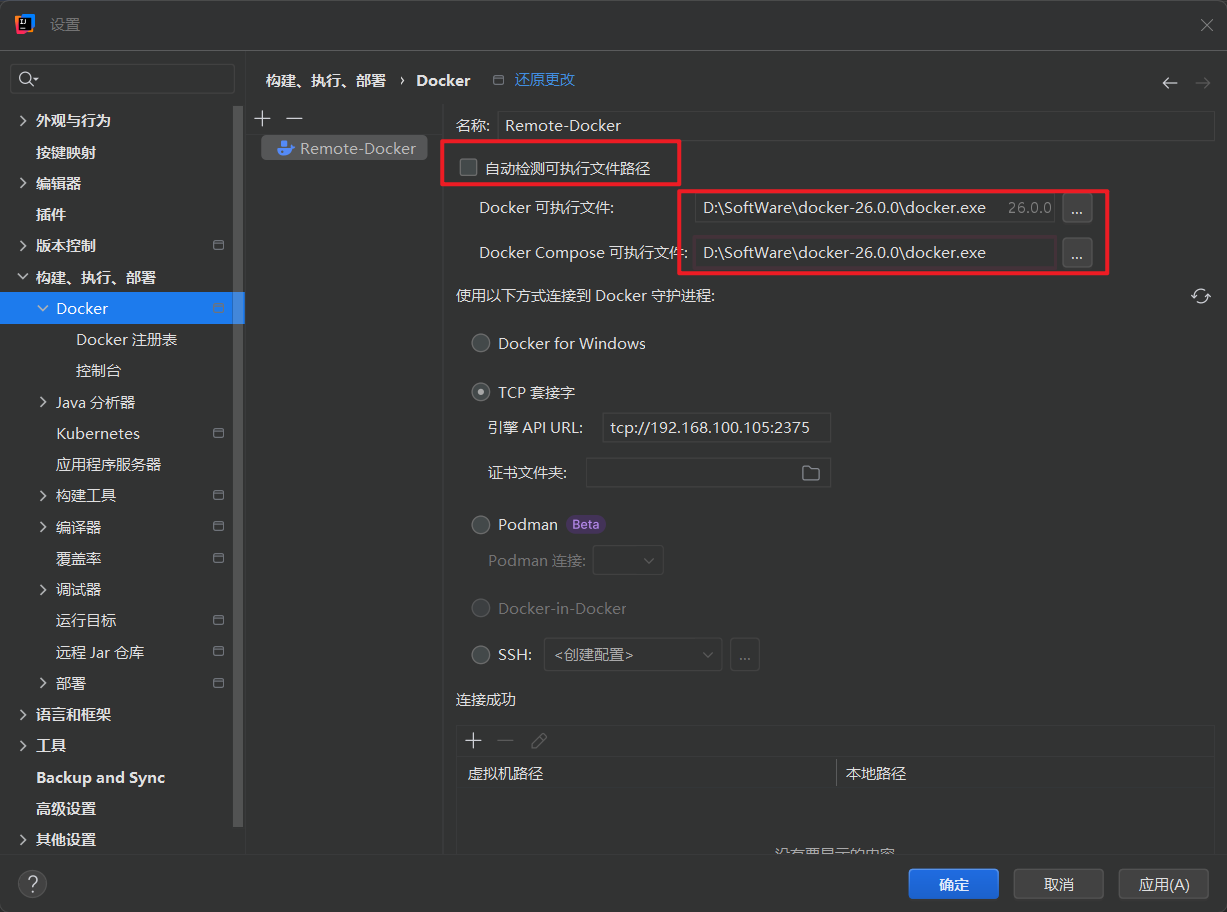Expand 其他设置 settings group
The width and height of the screenshot is (1227, 912).
click(23, 839)
